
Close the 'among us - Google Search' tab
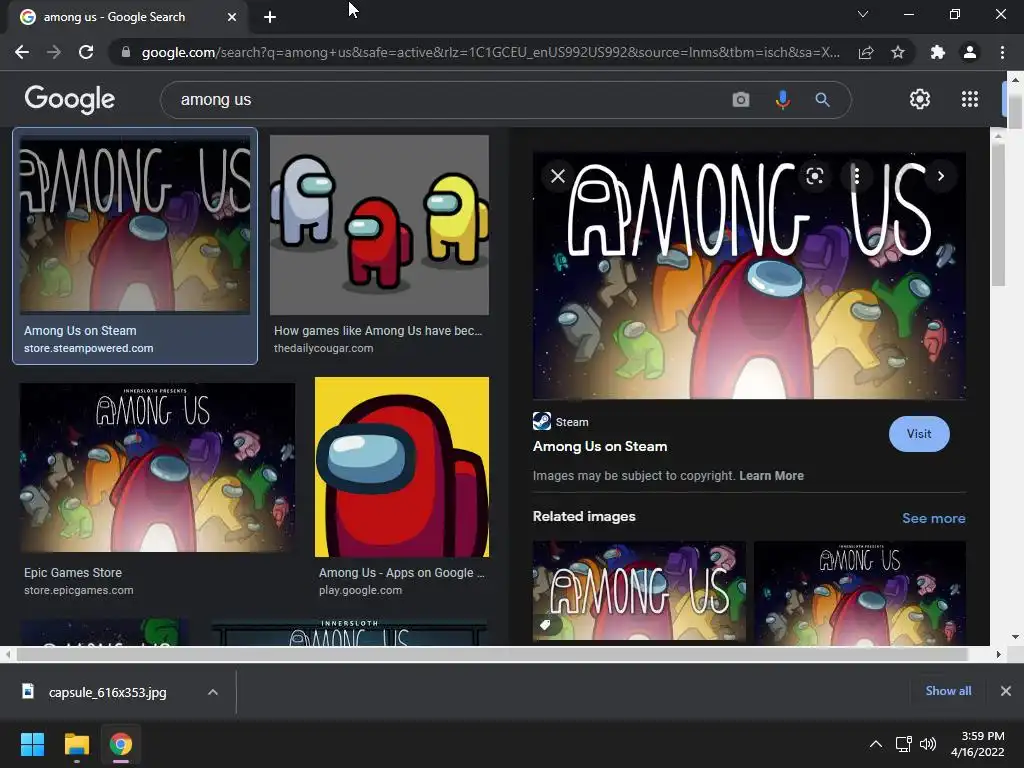tap(232, 17)
